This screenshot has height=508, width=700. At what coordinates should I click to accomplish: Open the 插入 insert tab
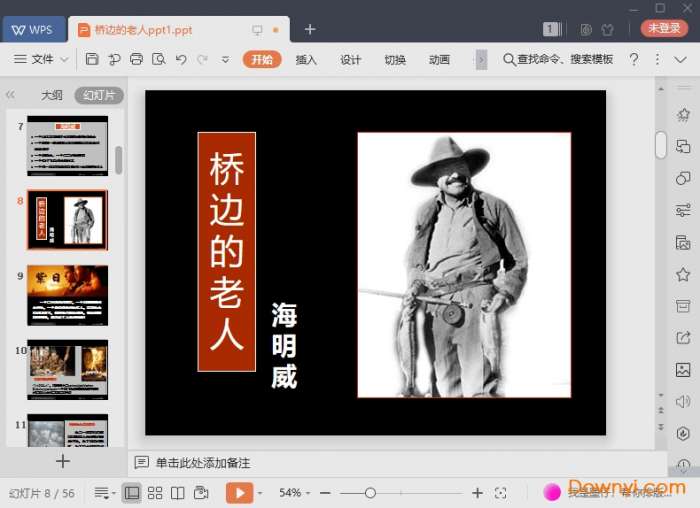tap(306, 60)
